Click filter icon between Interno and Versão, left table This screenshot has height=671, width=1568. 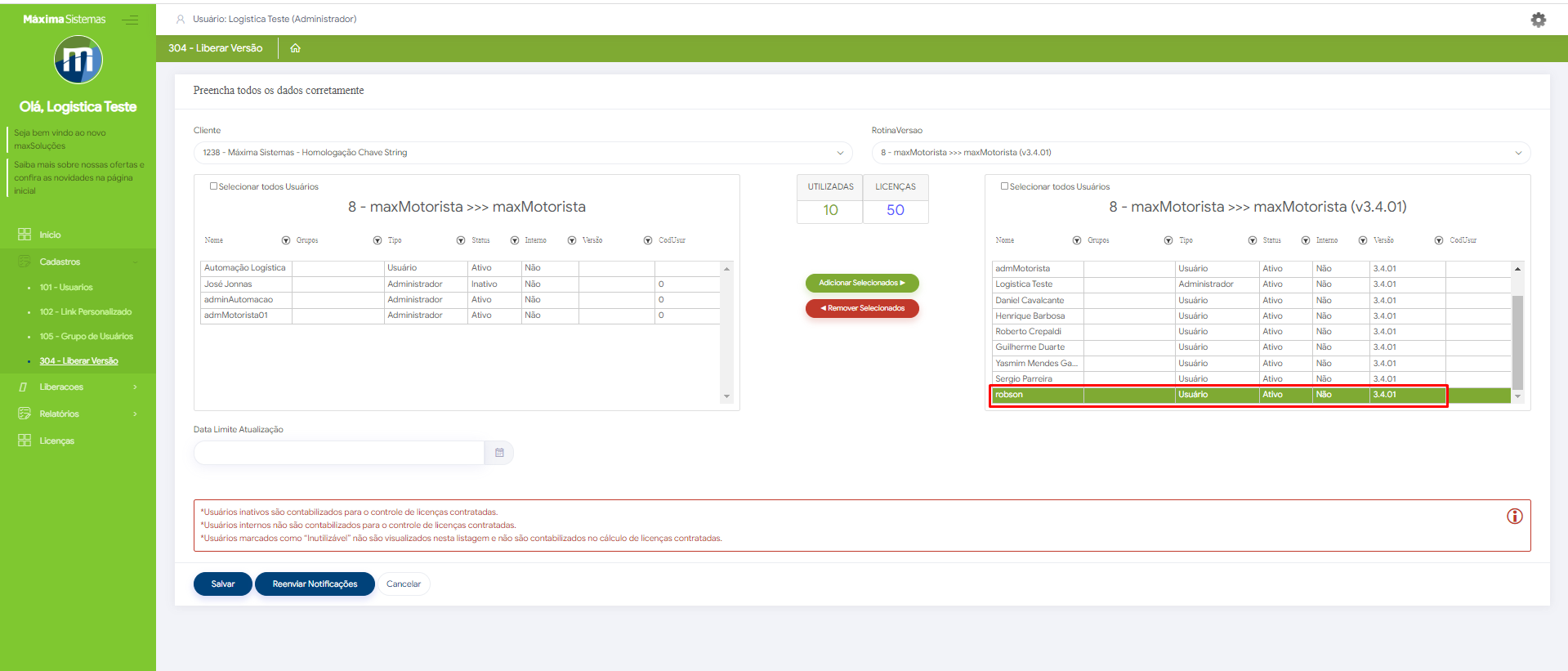point(572,240)
